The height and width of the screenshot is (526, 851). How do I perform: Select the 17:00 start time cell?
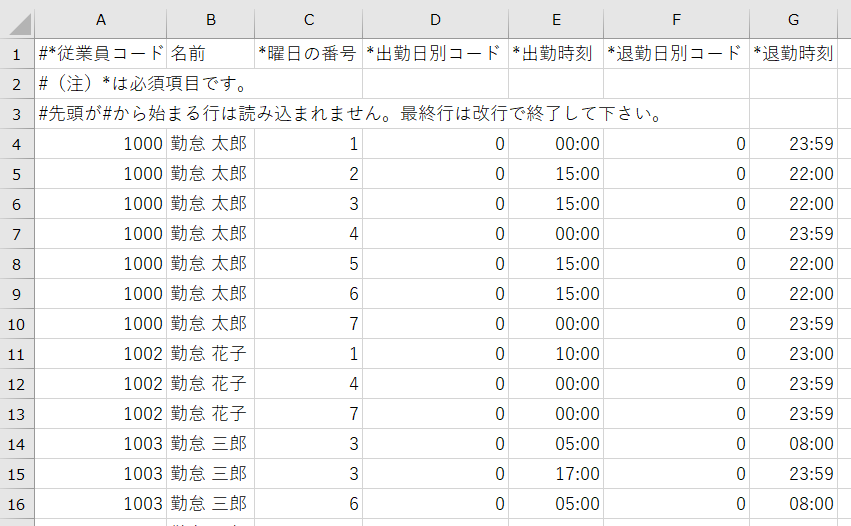(x=555, y=474)
